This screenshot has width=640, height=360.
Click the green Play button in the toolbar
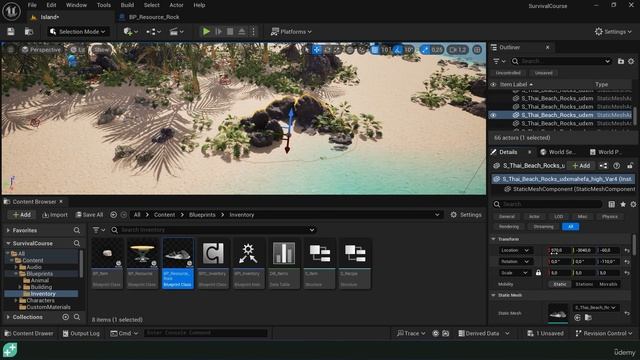point(206,31)
